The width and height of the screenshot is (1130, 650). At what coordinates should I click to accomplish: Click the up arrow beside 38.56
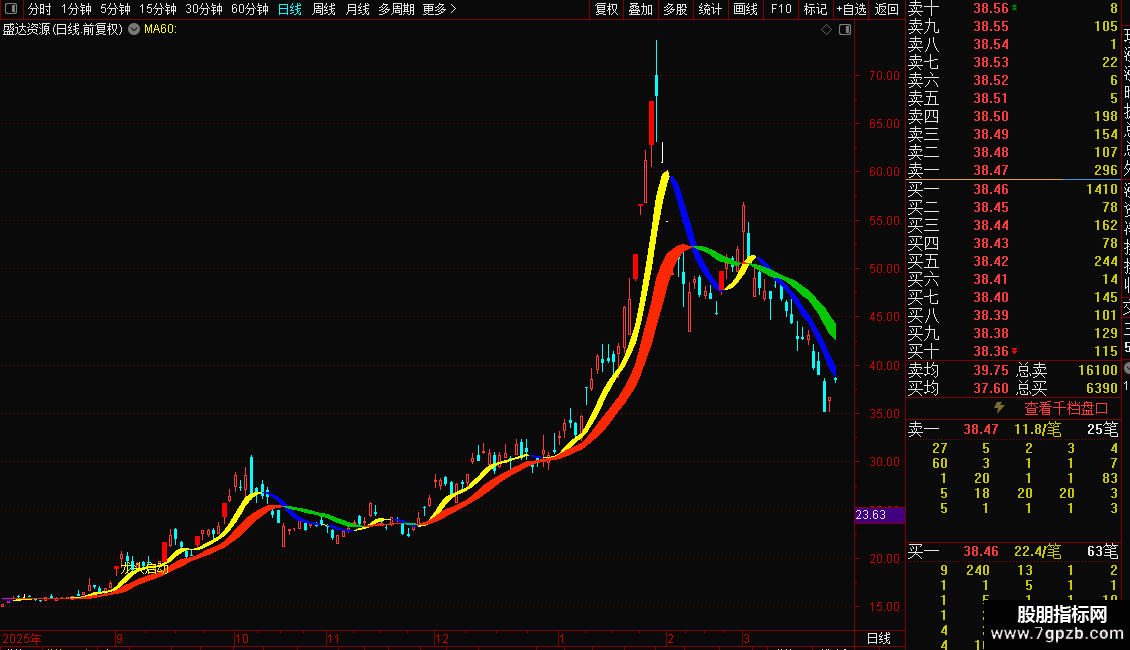pos(1015,7)
